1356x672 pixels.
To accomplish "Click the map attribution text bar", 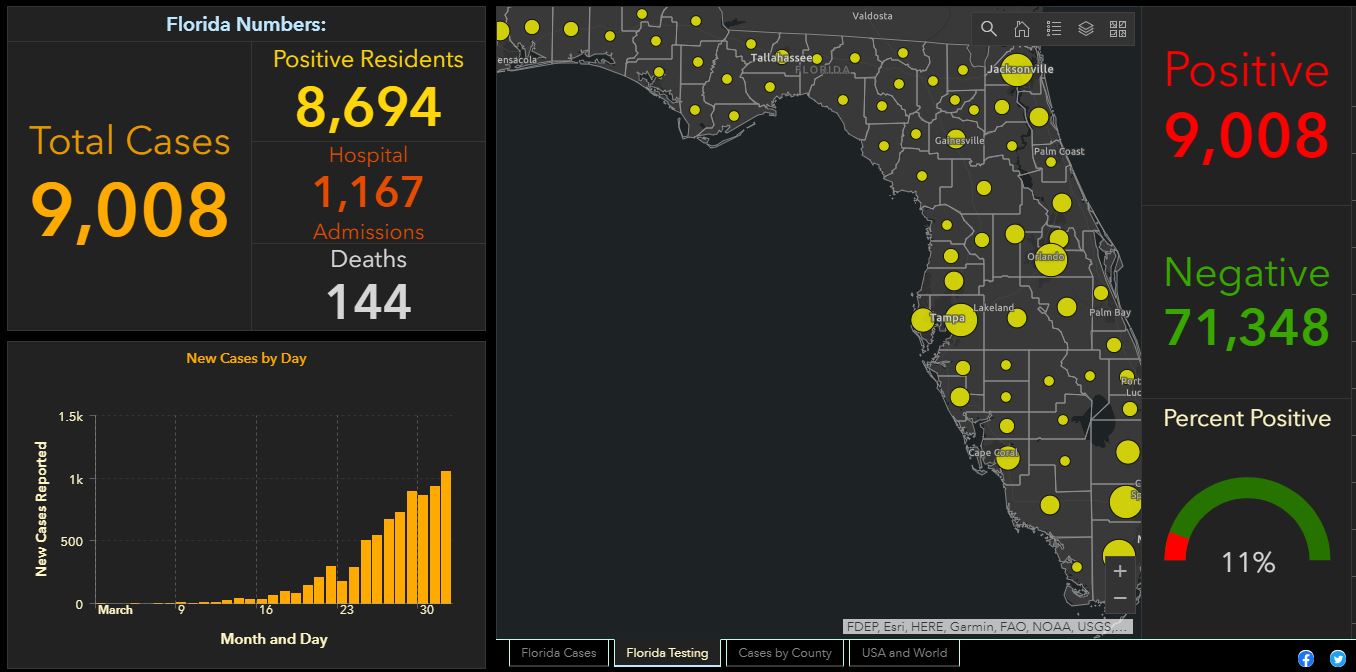I will click(988, 627).
